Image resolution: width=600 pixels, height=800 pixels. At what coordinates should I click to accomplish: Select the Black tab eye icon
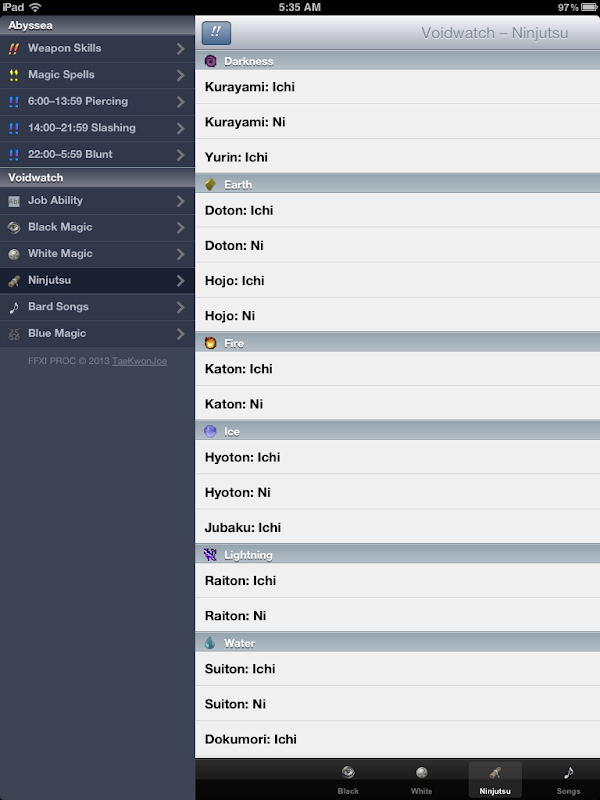point(348,772)
